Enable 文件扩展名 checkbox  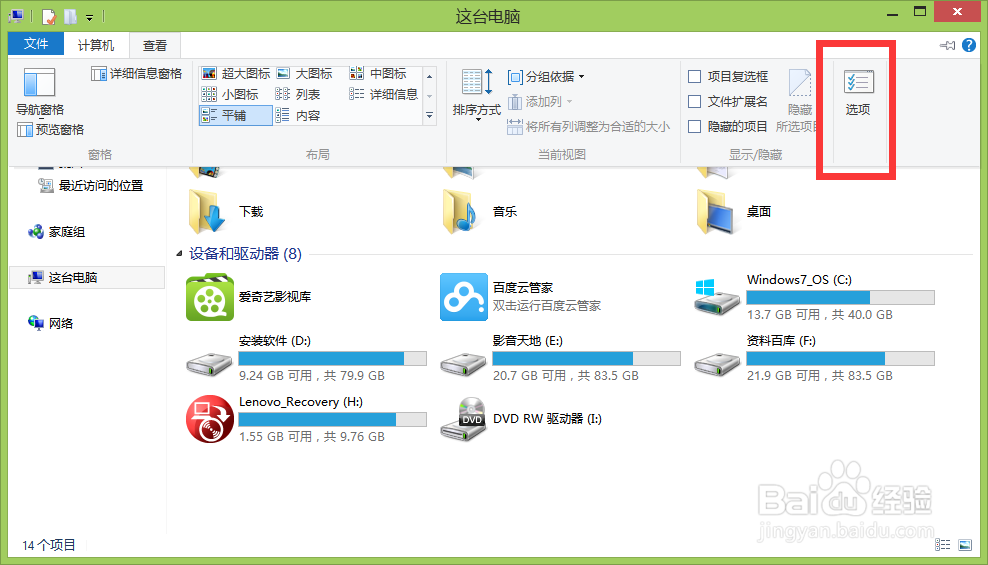pos(694,101)
